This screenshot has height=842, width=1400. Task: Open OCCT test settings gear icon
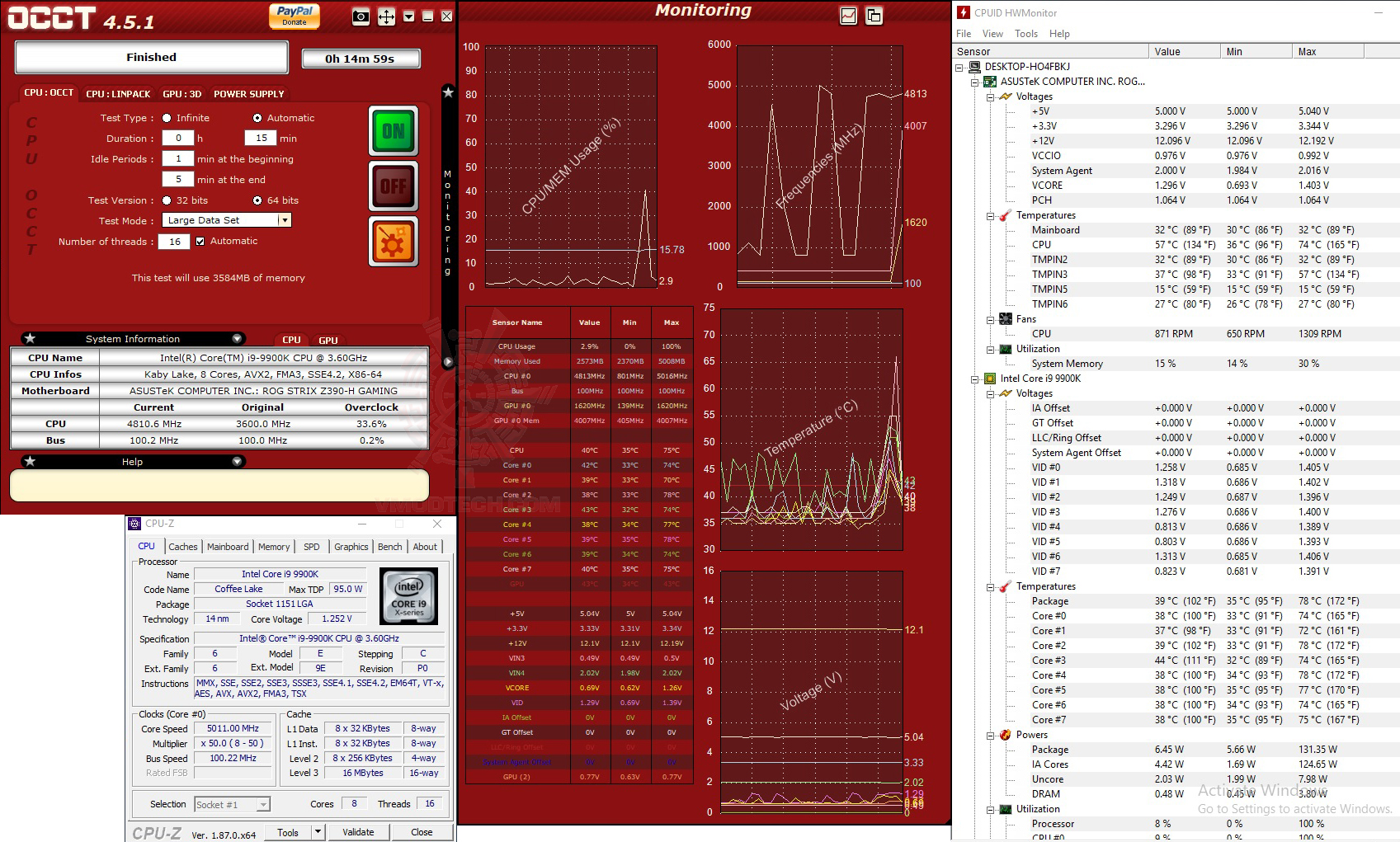[394, 242]
